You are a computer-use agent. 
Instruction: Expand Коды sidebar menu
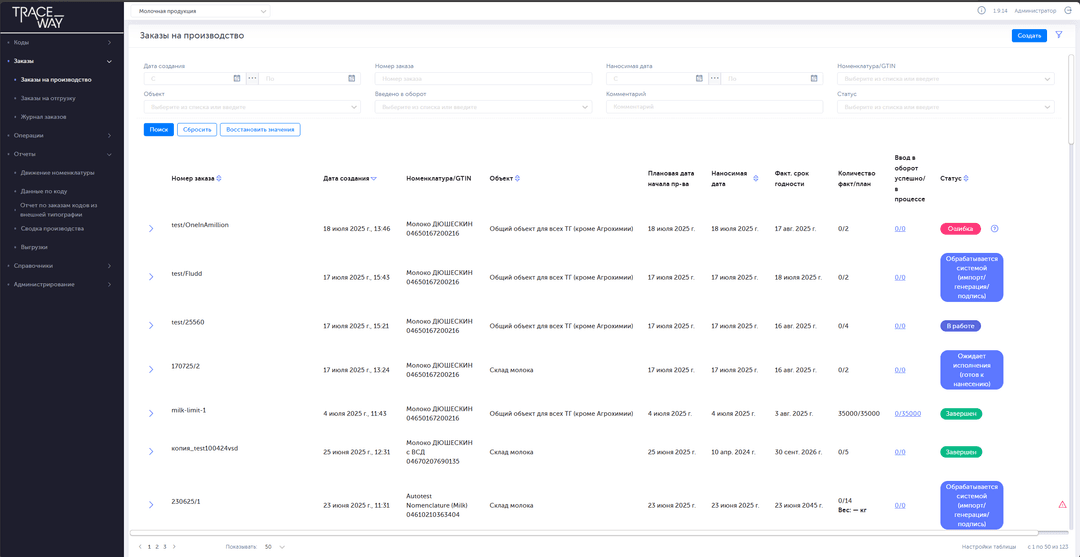click(x=62, y=43)
